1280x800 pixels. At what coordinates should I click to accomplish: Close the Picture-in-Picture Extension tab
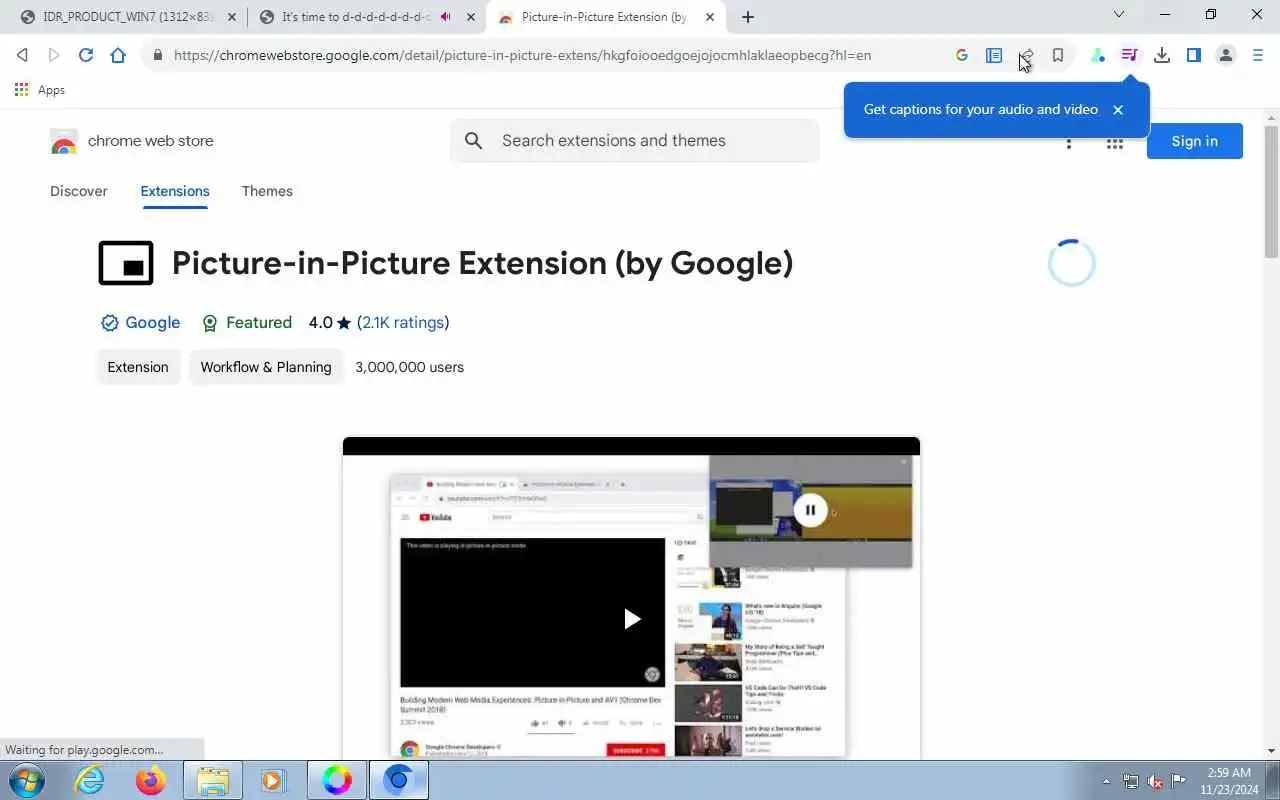(x=710, y=17)
